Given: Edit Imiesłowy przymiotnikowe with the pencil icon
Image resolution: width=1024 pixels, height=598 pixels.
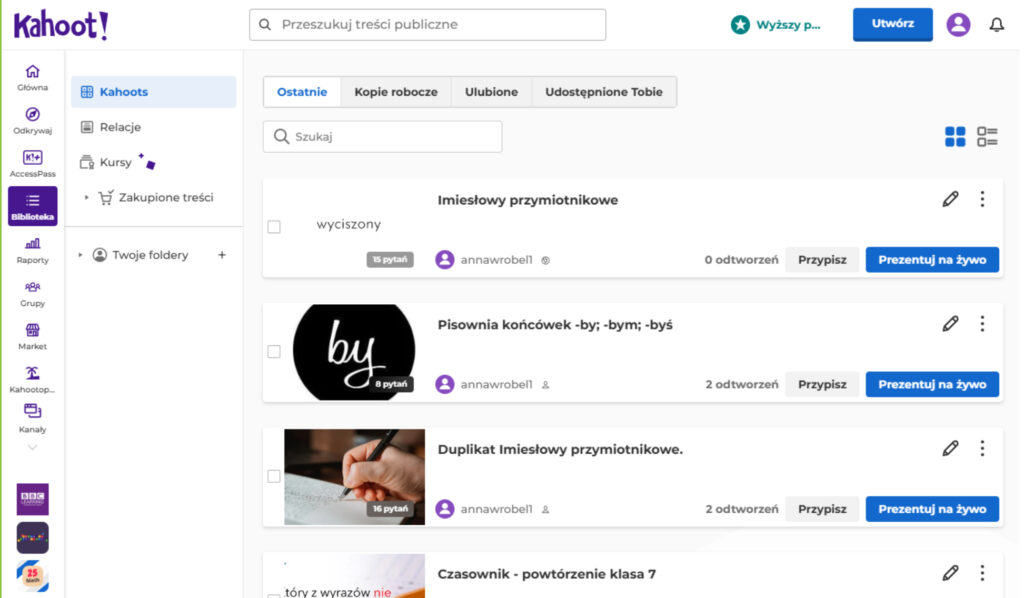Looking at the screenshot, I should (x=950, y=199).
